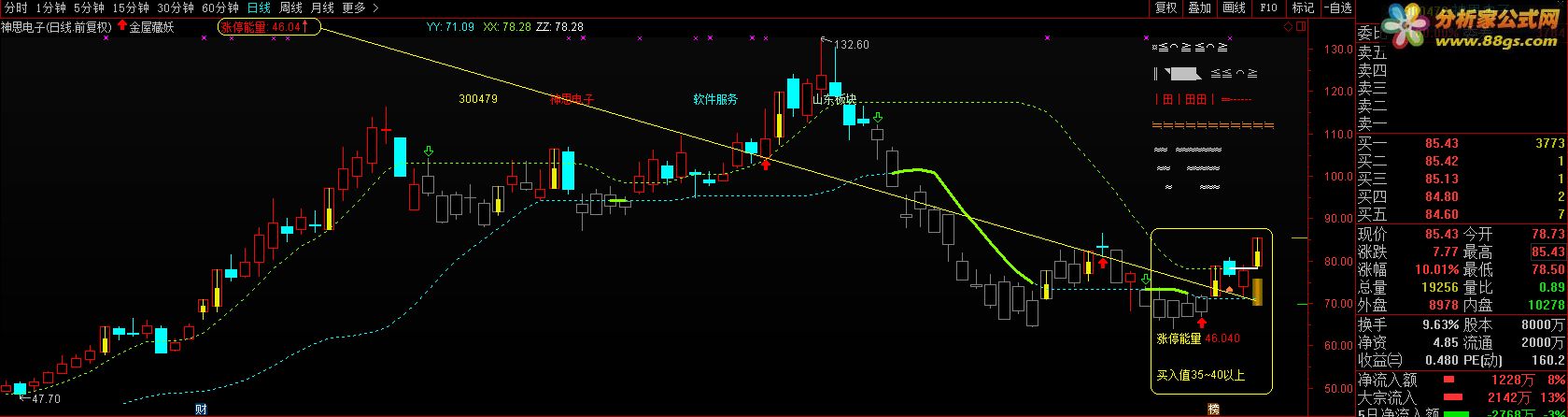Click the 标记 mark button
This screenshot has height=417, width=1568.
pyautogui.click(x=1302, y=7)
